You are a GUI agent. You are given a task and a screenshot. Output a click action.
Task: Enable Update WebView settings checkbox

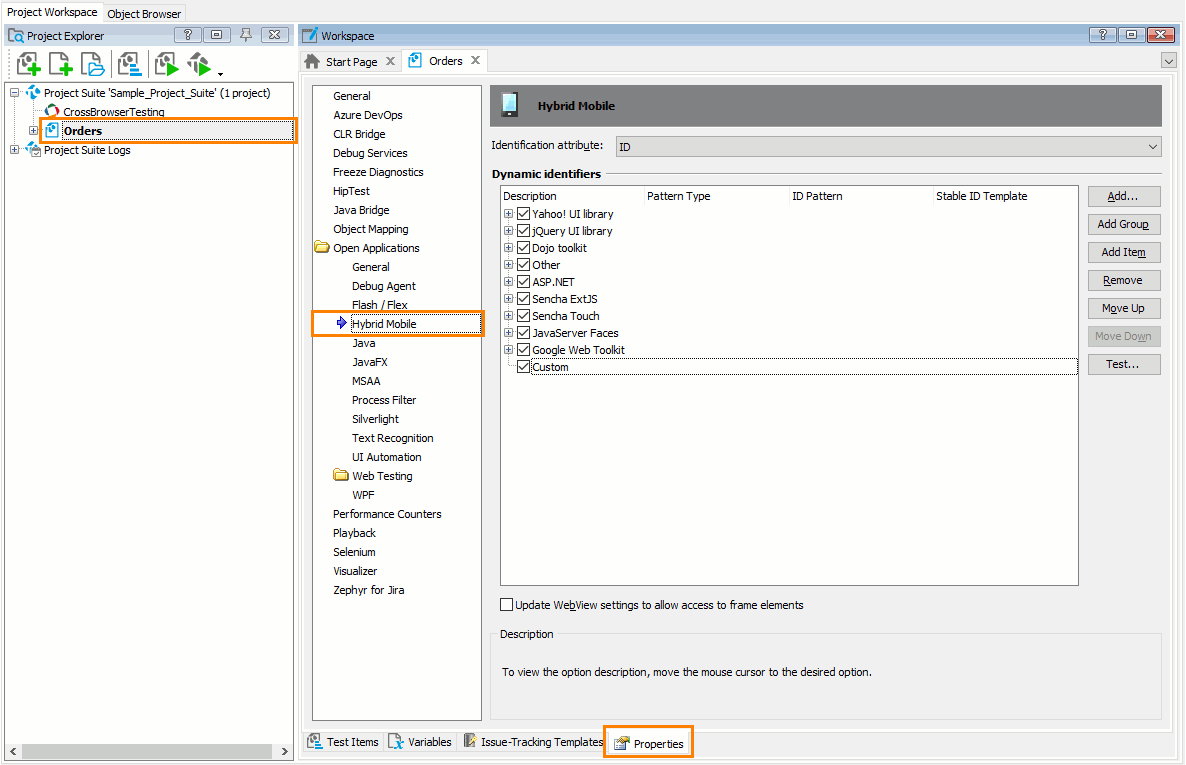[507, 605]
